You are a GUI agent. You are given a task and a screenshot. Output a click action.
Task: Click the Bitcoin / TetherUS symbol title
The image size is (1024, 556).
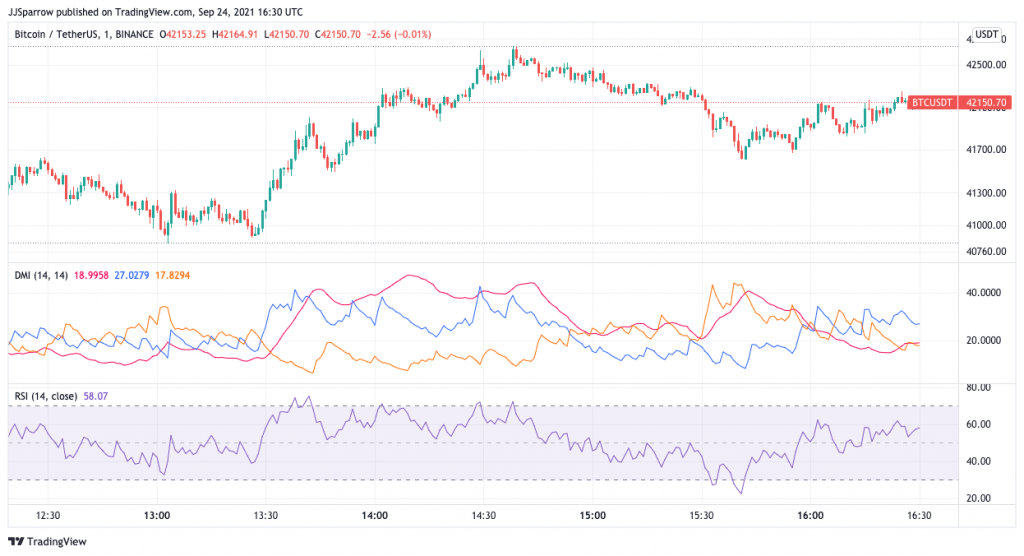point(57,35)
